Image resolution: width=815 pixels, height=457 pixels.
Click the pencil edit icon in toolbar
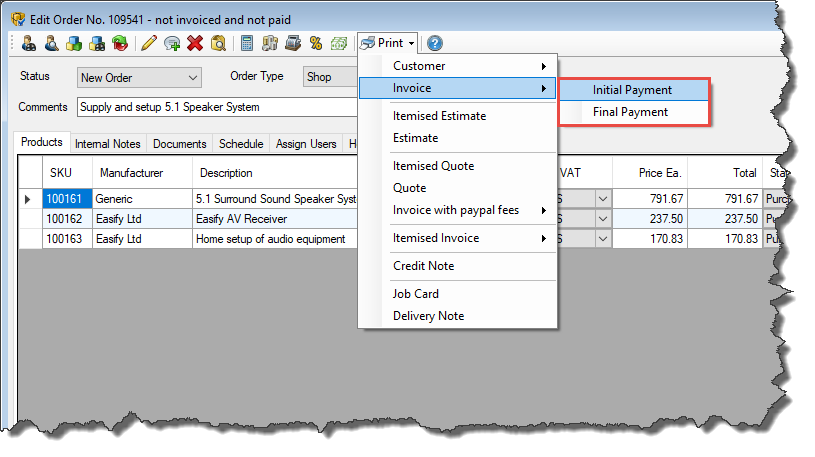(x=149, y=43)
